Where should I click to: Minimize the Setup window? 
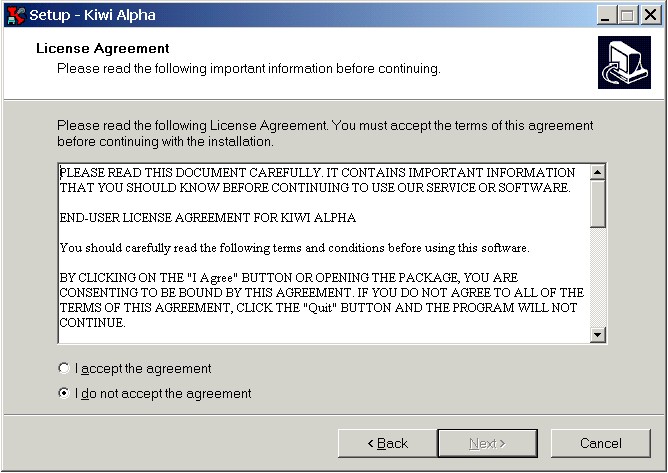click(605, 15)
